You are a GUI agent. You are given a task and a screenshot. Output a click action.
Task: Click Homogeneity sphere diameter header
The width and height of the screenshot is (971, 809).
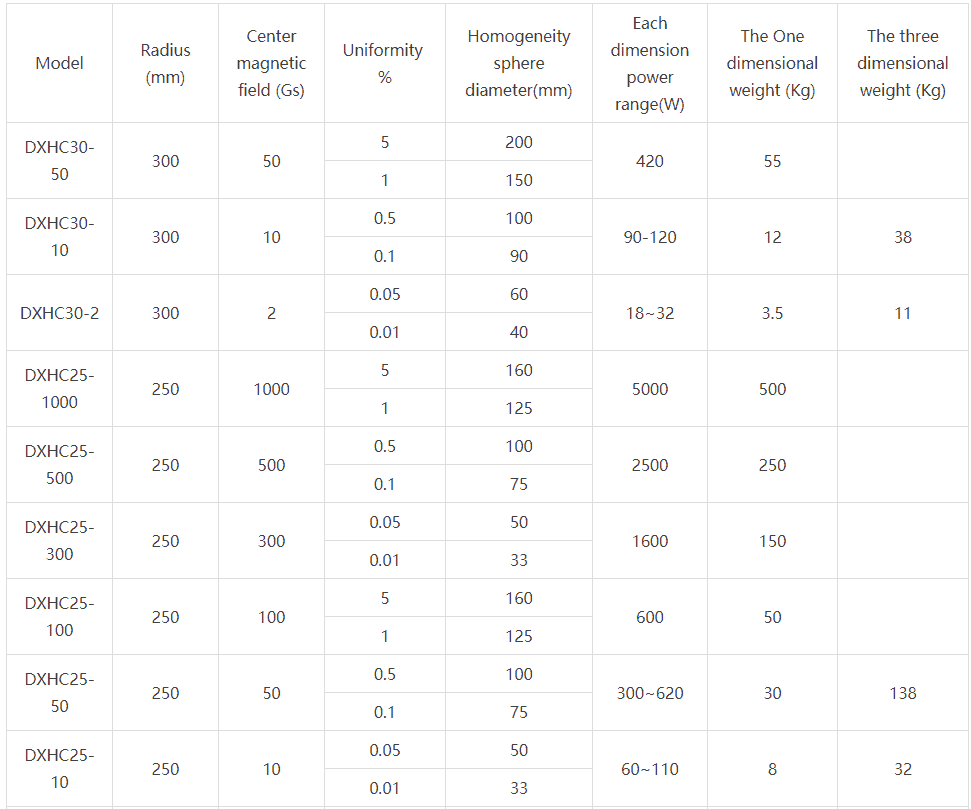point(519,63)
